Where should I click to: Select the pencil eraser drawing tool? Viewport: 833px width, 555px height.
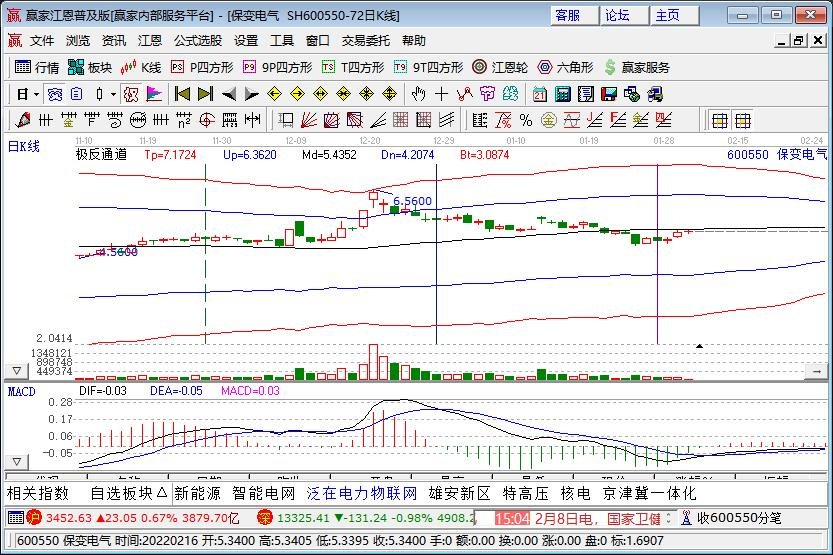coord(23,120)
